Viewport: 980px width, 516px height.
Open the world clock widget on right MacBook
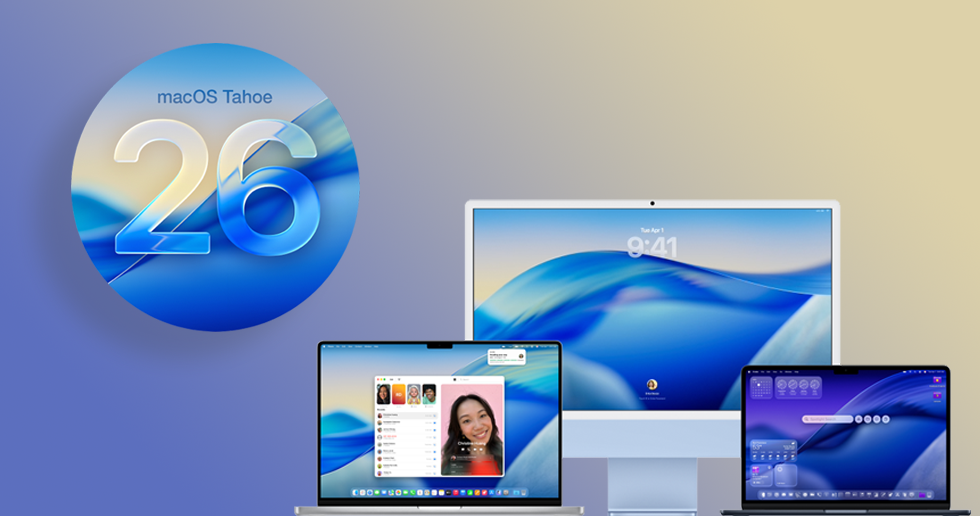click(798, 387)
